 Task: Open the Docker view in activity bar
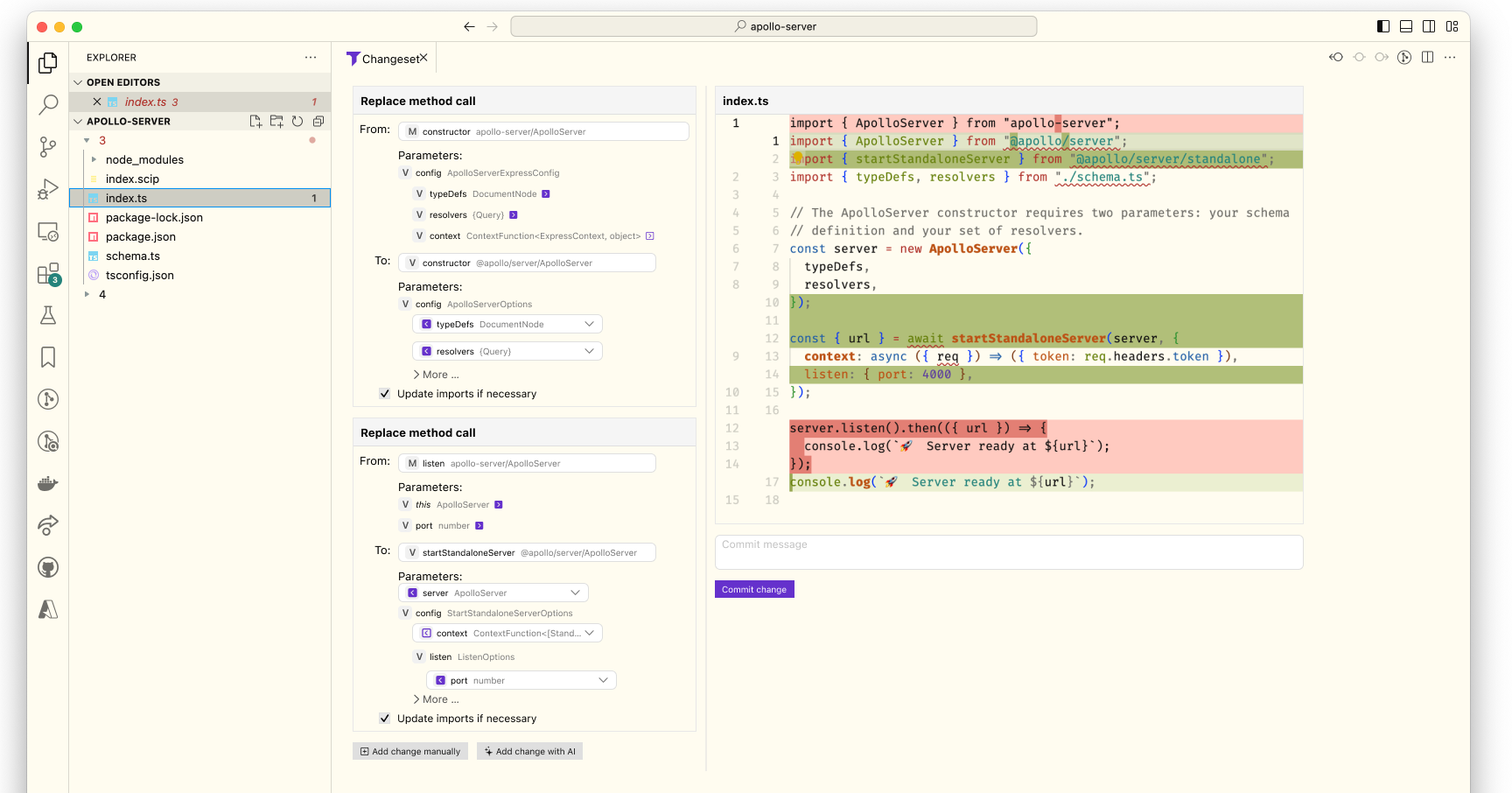click(x=48, y=483)
